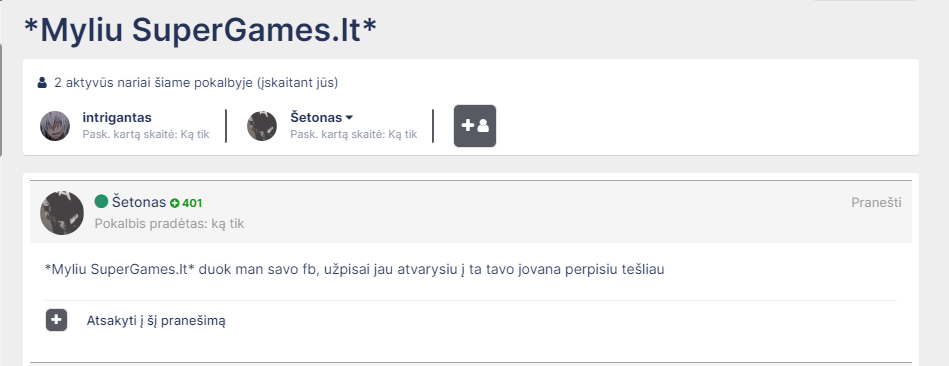Open intrigantas profile name link
This screenshot has height=366, width=949.
(x=117, y=117)
